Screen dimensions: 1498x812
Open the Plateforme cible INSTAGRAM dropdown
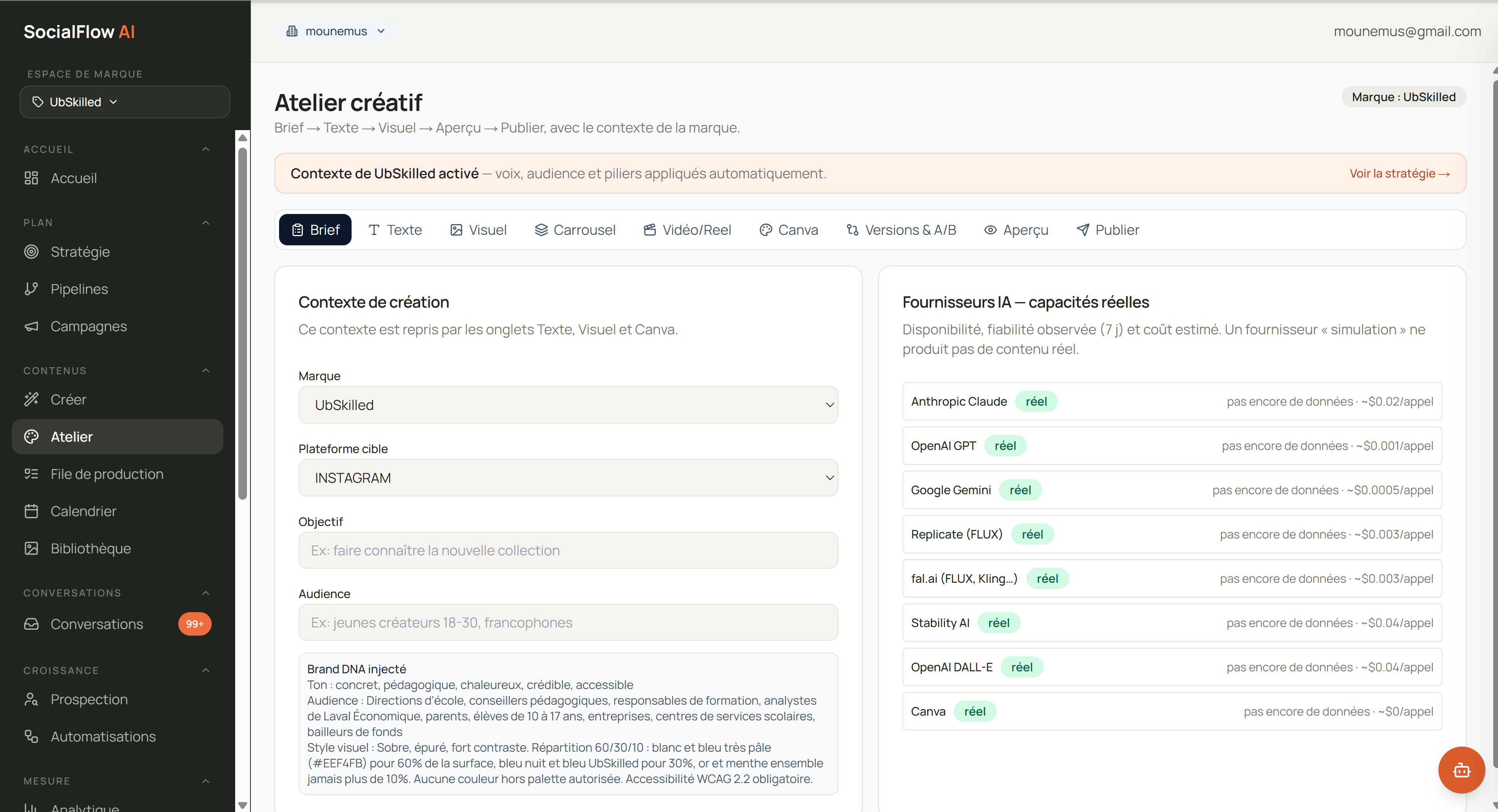pyautogui.click(x=568, y=478)
